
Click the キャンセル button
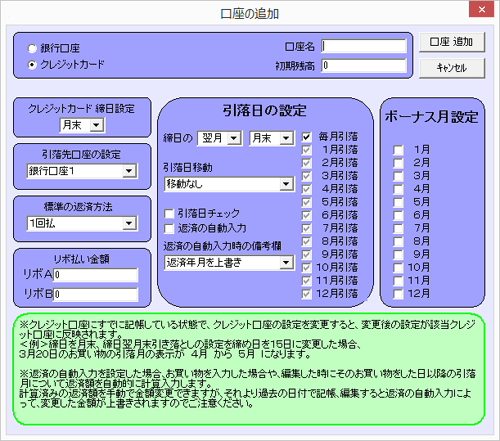pos(452,68)
